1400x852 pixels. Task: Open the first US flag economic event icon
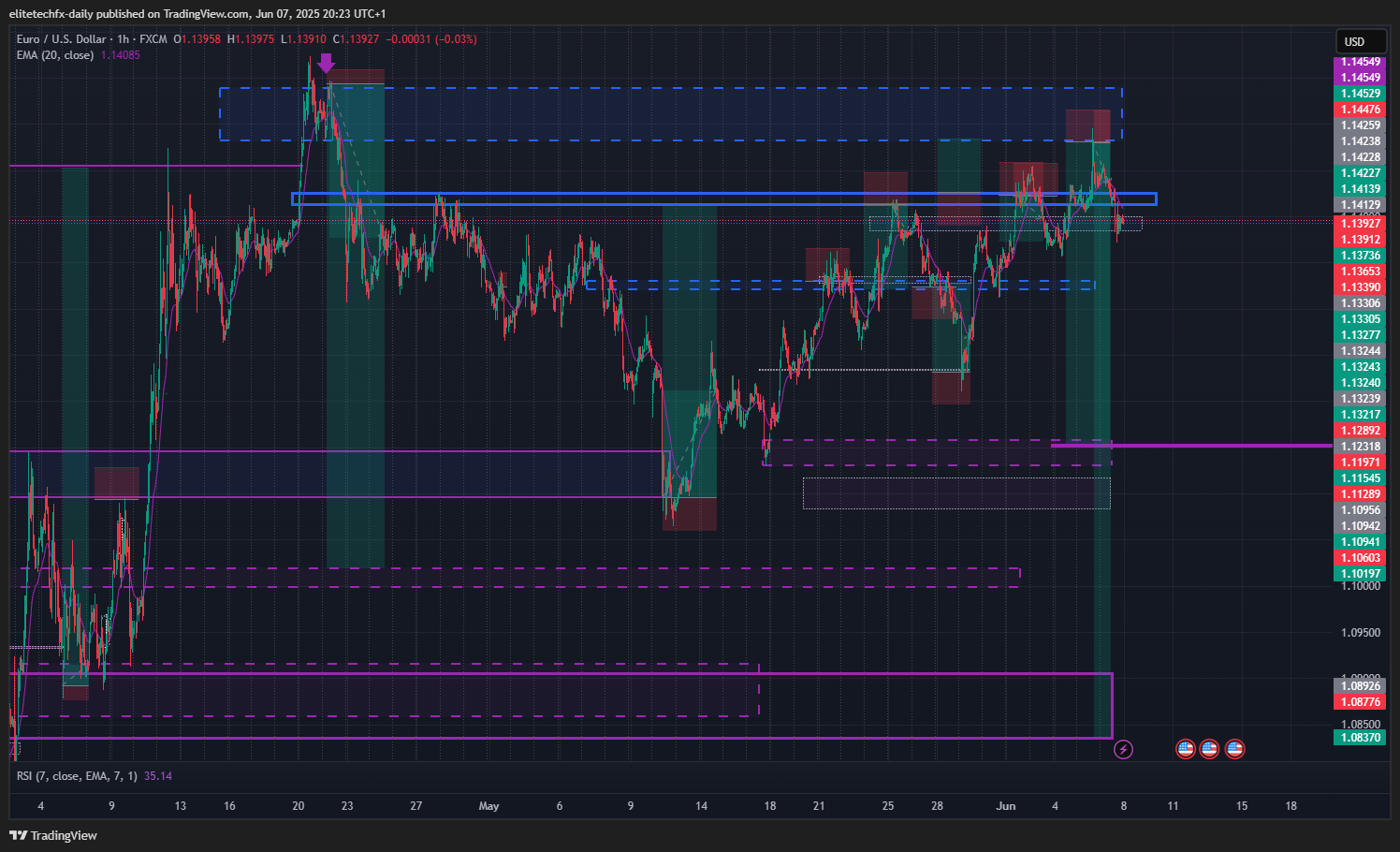[x=1186, y=749]
